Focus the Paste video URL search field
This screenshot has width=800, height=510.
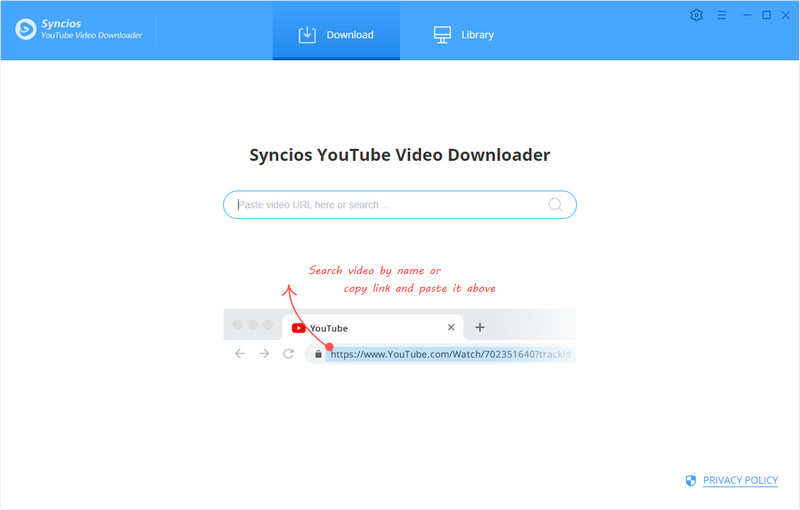[390, 205]
